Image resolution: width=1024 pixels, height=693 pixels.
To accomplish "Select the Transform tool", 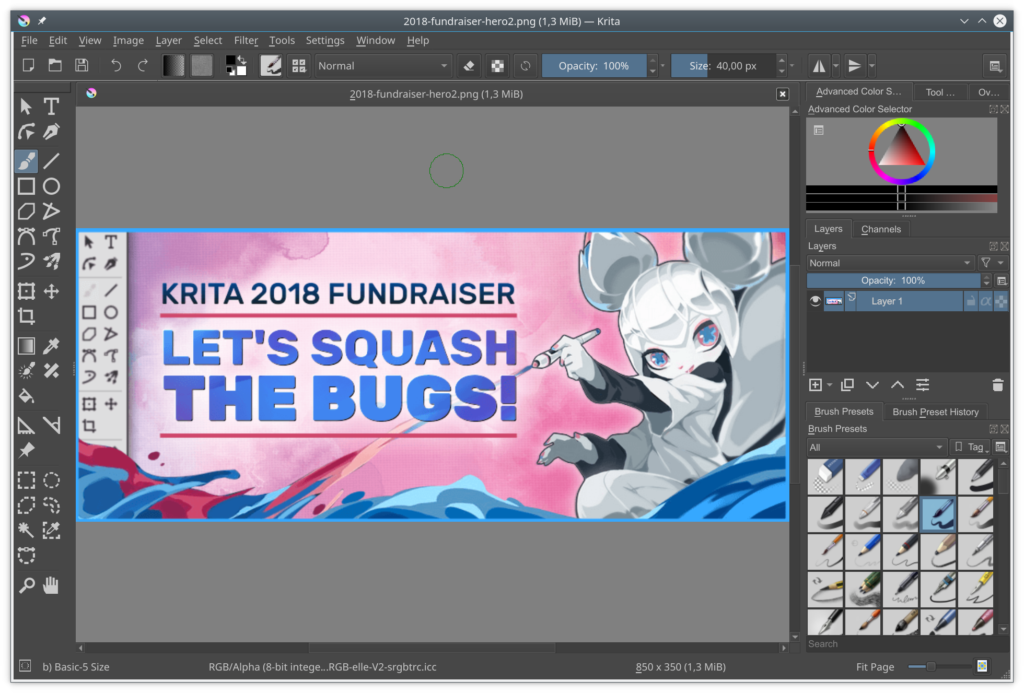I will coord(26,291).
